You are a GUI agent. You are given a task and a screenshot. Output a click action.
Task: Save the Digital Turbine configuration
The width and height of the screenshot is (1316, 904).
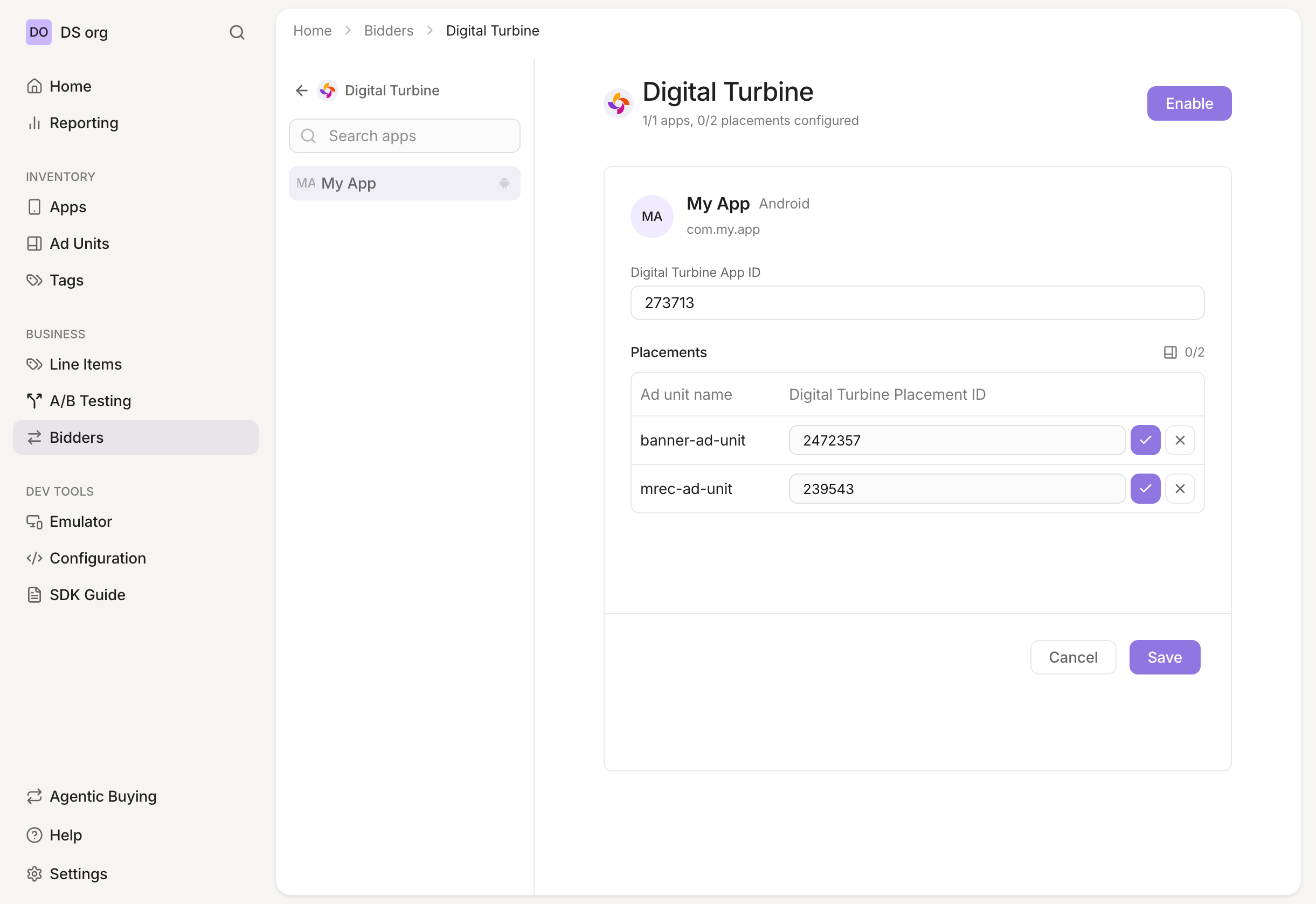pyautogui.click(x=1164, y=657)
